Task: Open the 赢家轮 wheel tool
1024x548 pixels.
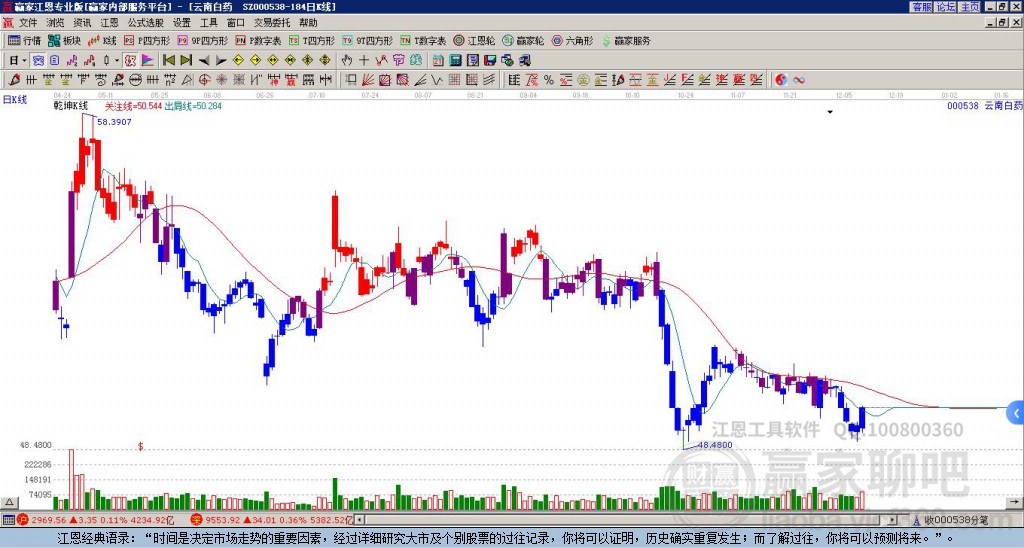Action: click(x=523, y=40)
